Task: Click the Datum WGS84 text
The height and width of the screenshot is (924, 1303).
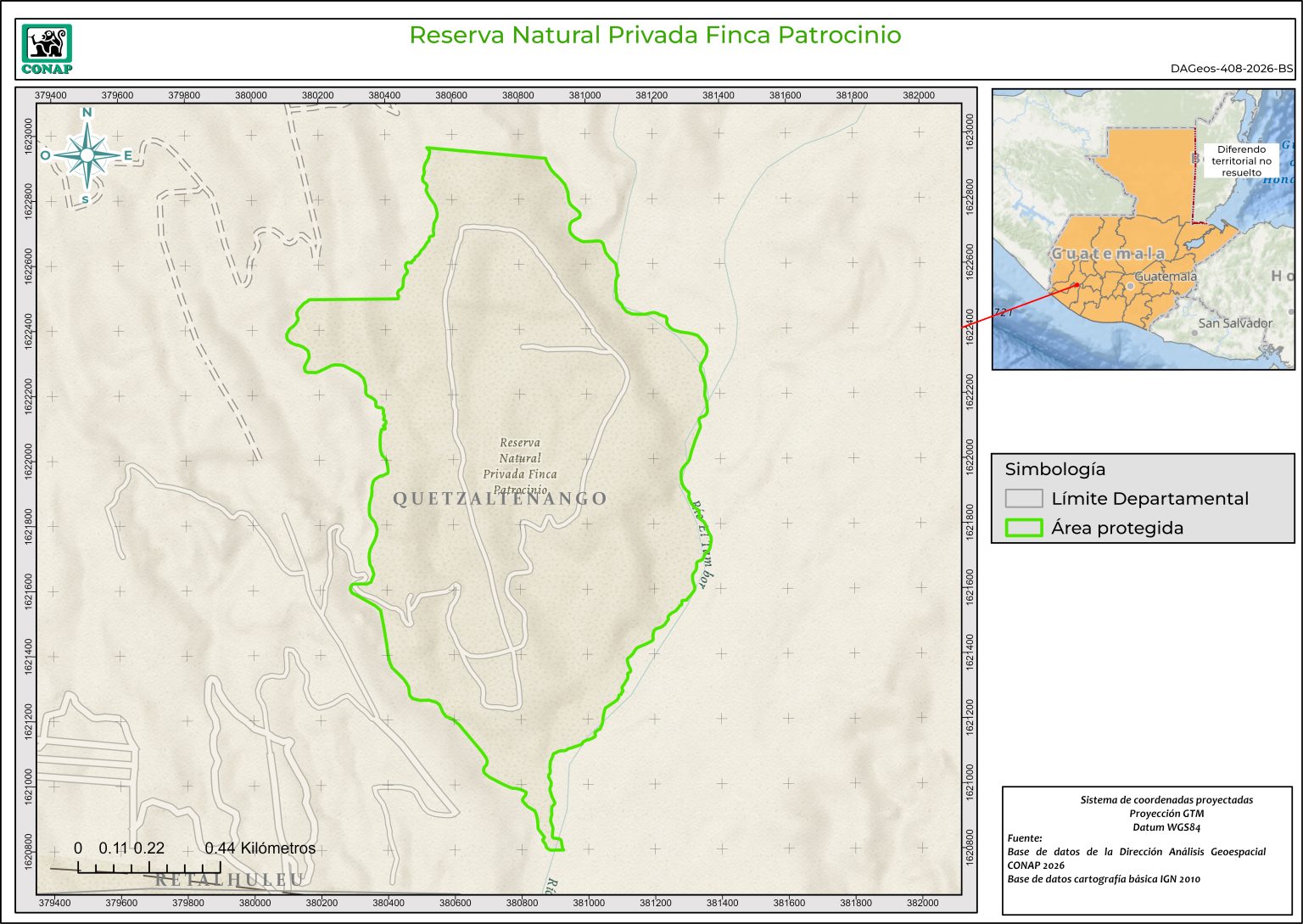Action: coord(1166,826)
